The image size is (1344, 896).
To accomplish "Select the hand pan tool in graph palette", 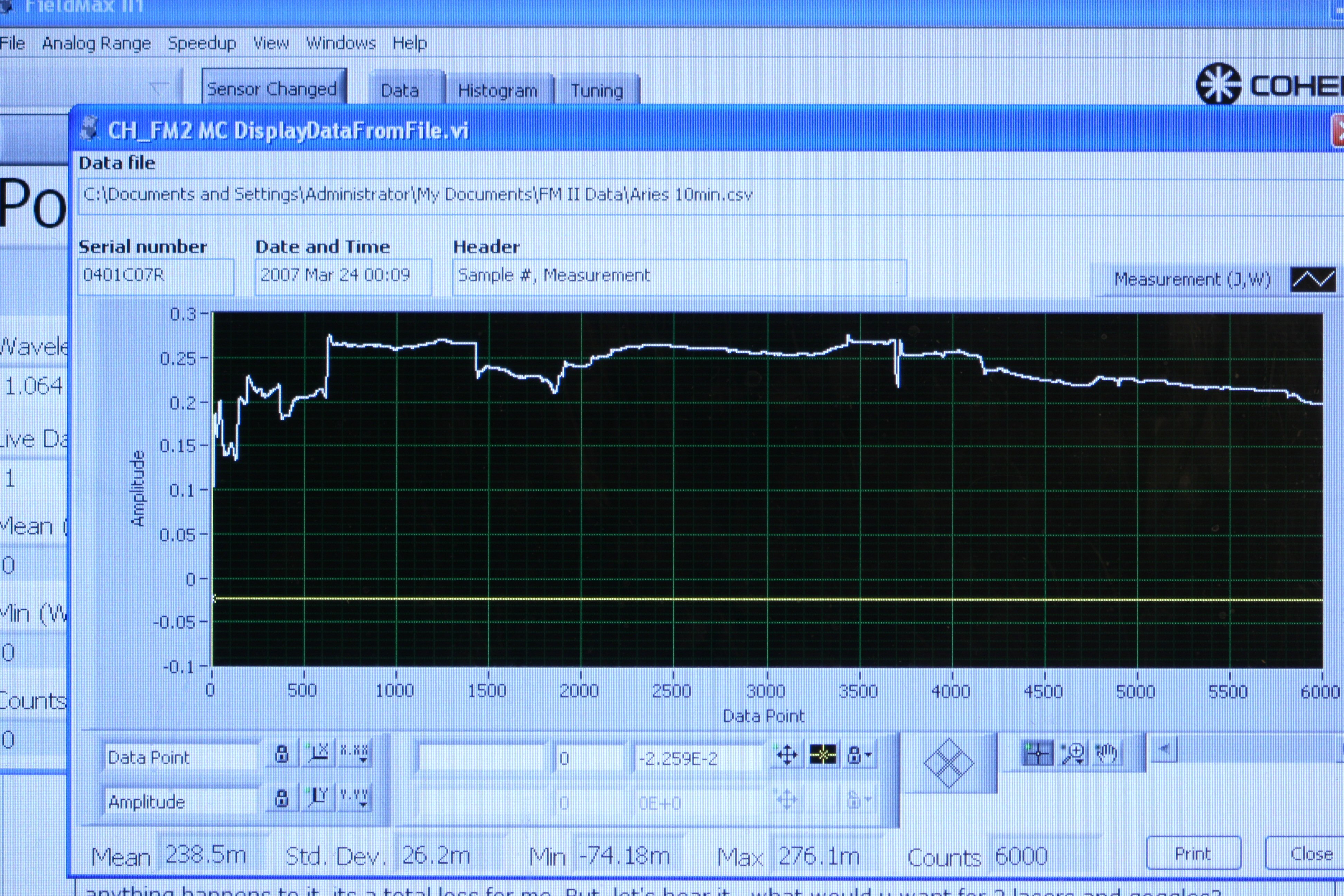I will (x=1107, y=754).
